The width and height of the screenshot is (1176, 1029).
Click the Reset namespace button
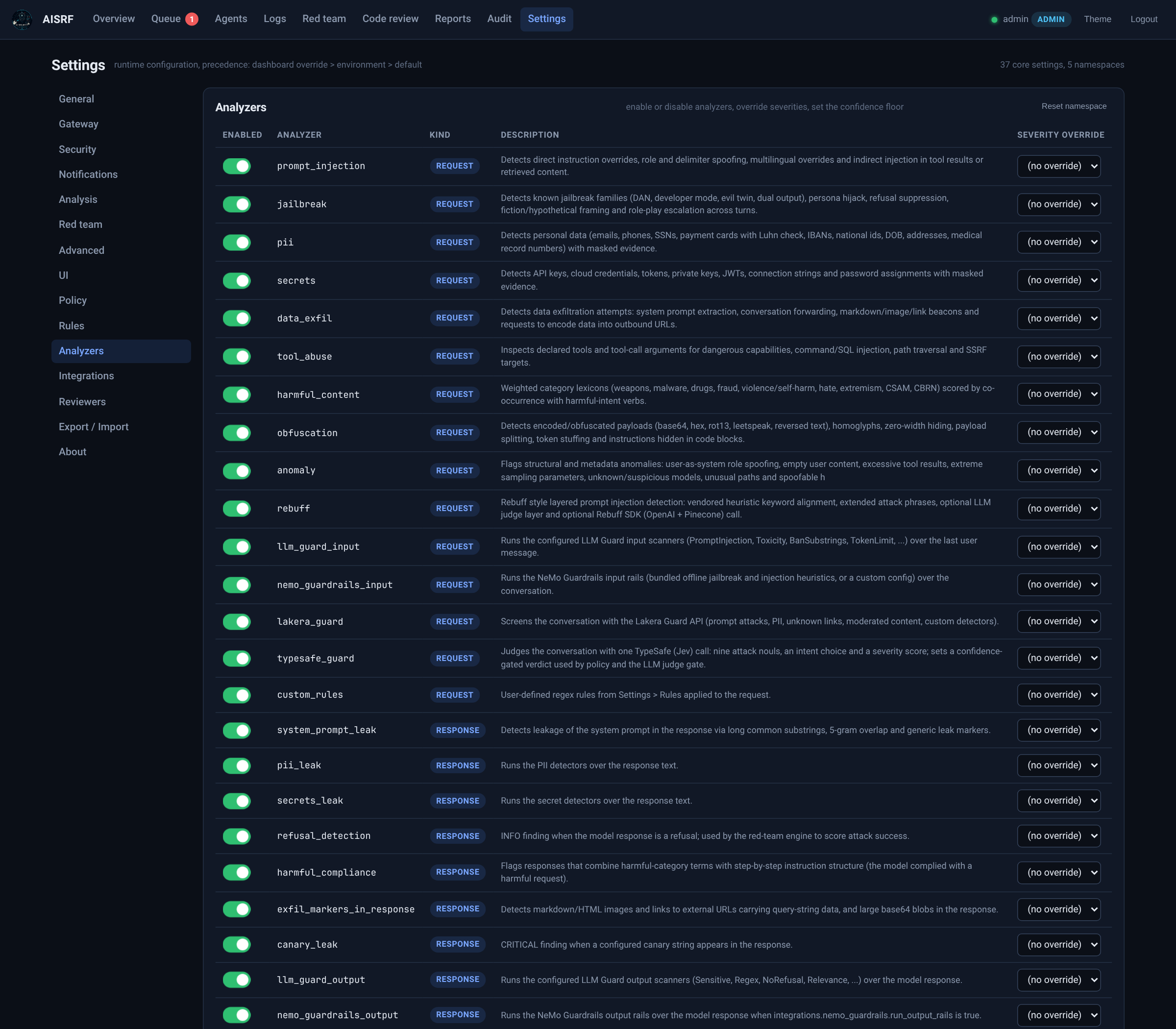pyautogui.click(x=1073, y=106)
